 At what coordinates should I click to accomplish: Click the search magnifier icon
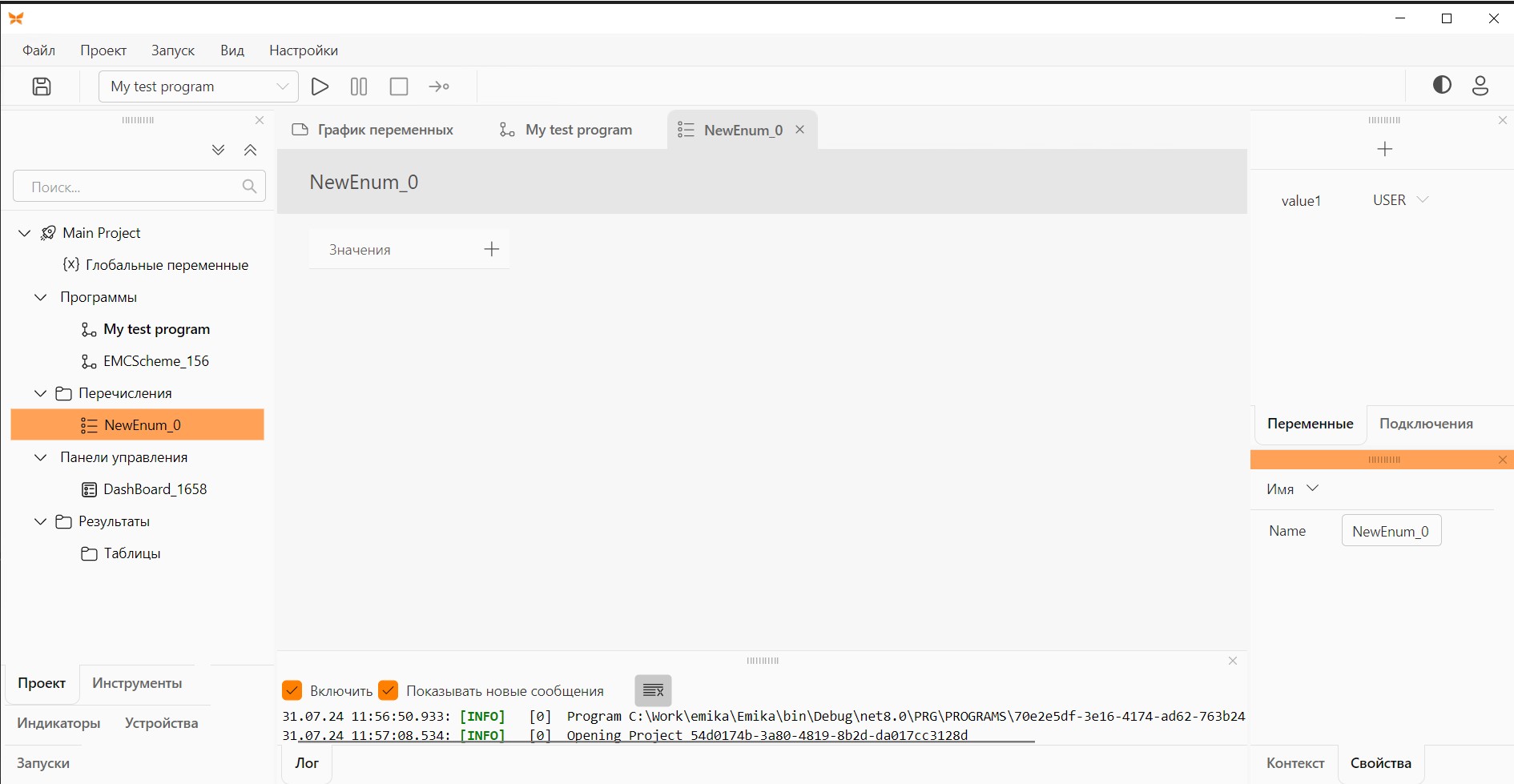coord(249,187)
